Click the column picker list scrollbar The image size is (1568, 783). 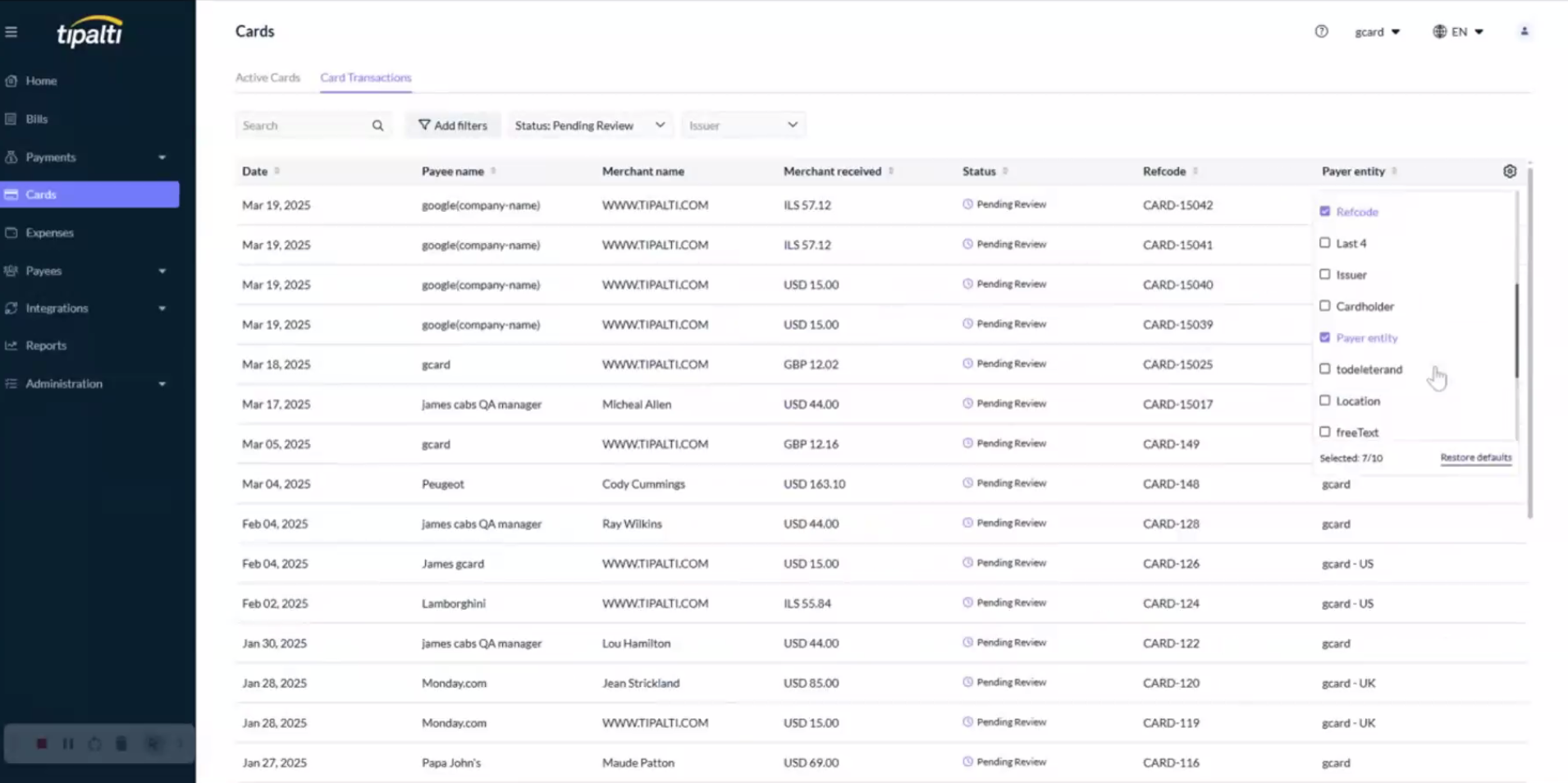click(1516, 330)
